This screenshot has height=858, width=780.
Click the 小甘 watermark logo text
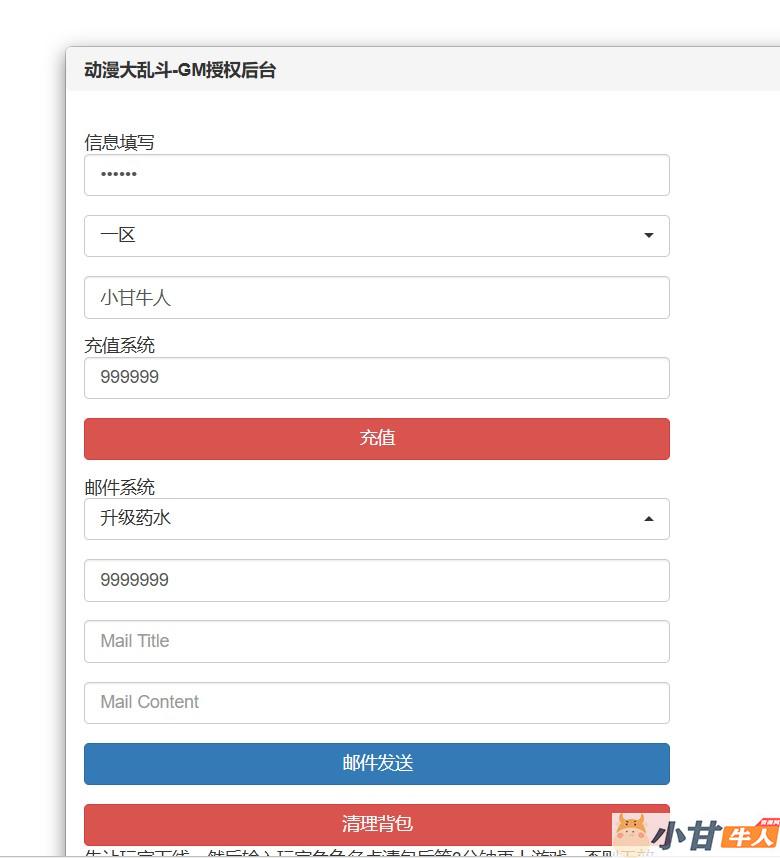click(686, 835)
